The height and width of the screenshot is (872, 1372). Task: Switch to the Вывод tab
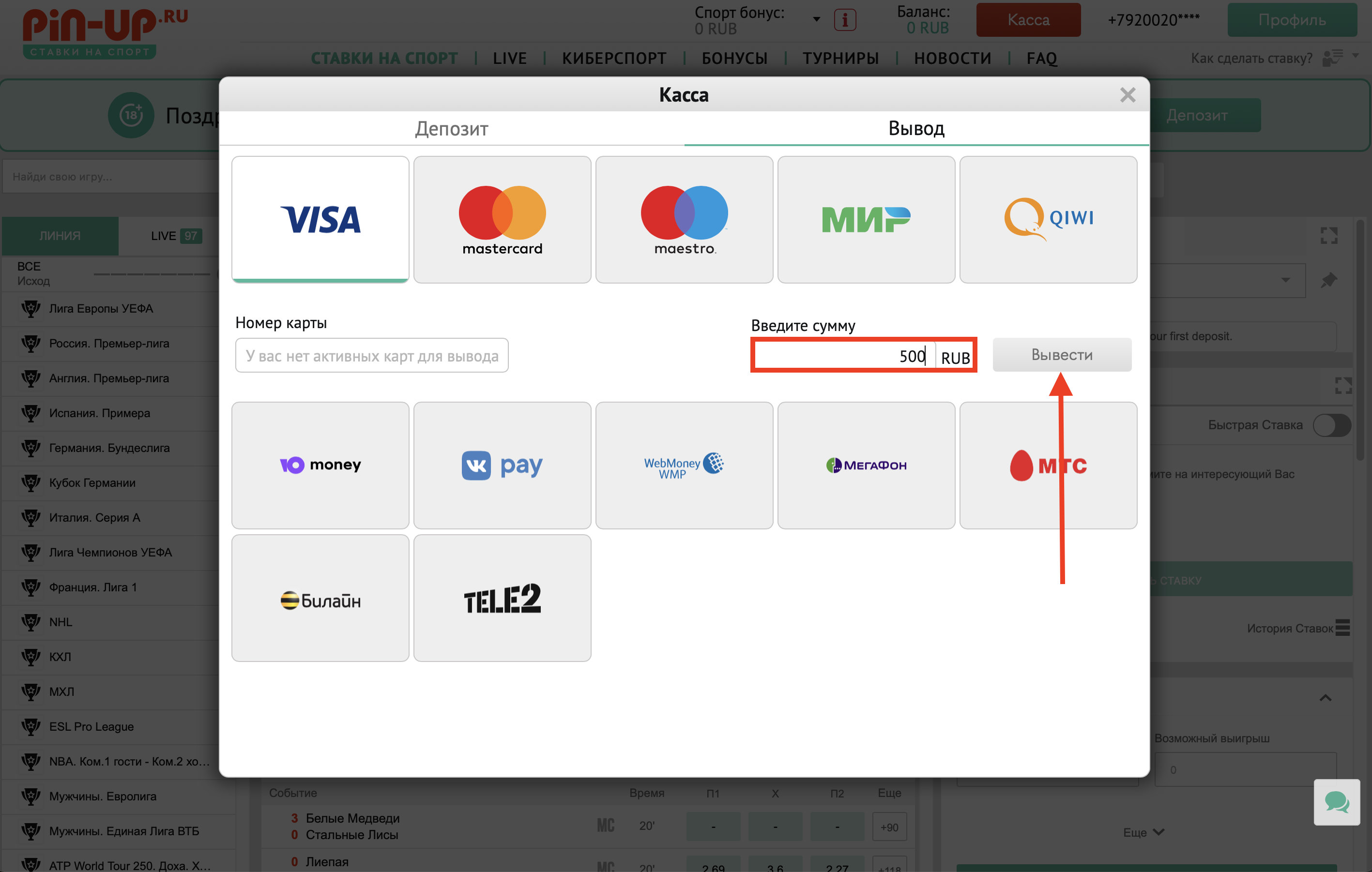click(x=916, y=129)
